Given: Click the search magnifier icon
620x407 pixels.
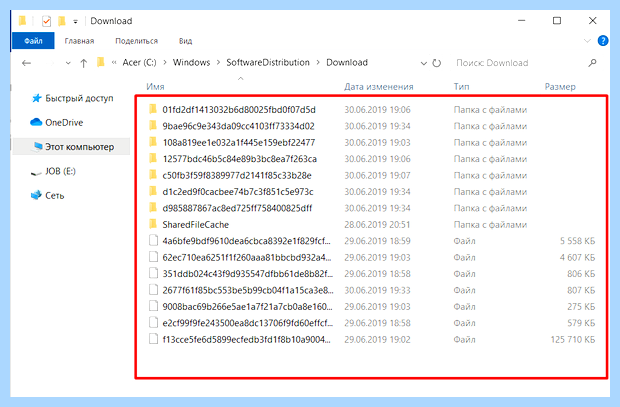Looking at the screenshot, I should pyautogui.click(x=592, y=63).
